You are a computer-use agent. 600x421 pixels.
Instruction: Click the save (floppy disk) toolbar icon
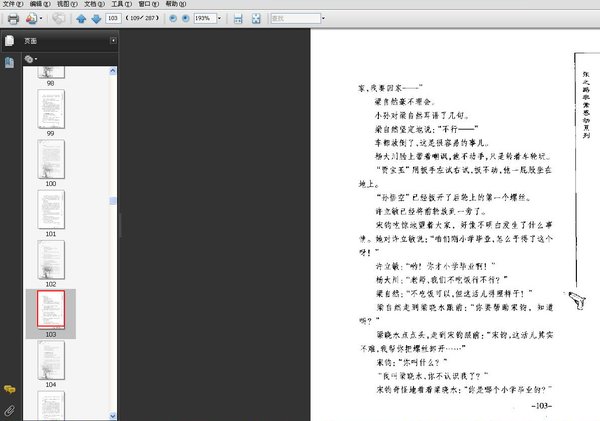[x=238, y=18]
